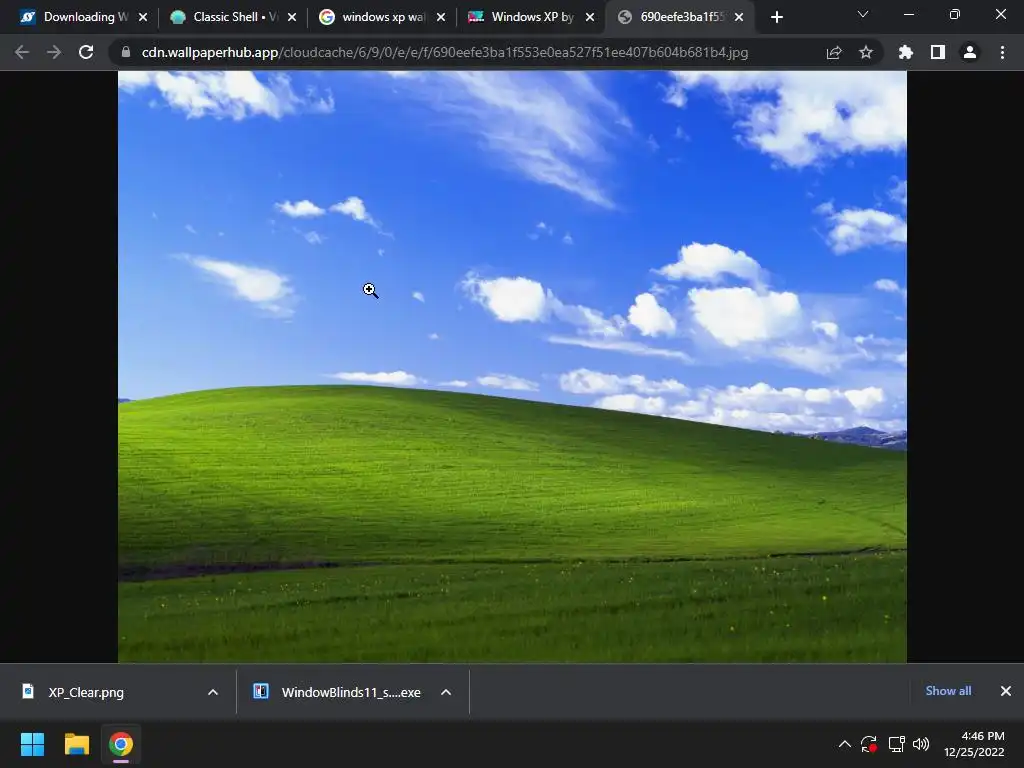Restore down the Chrome window
The width and height of the screenshot is (1024, 768).
[955, 14]
